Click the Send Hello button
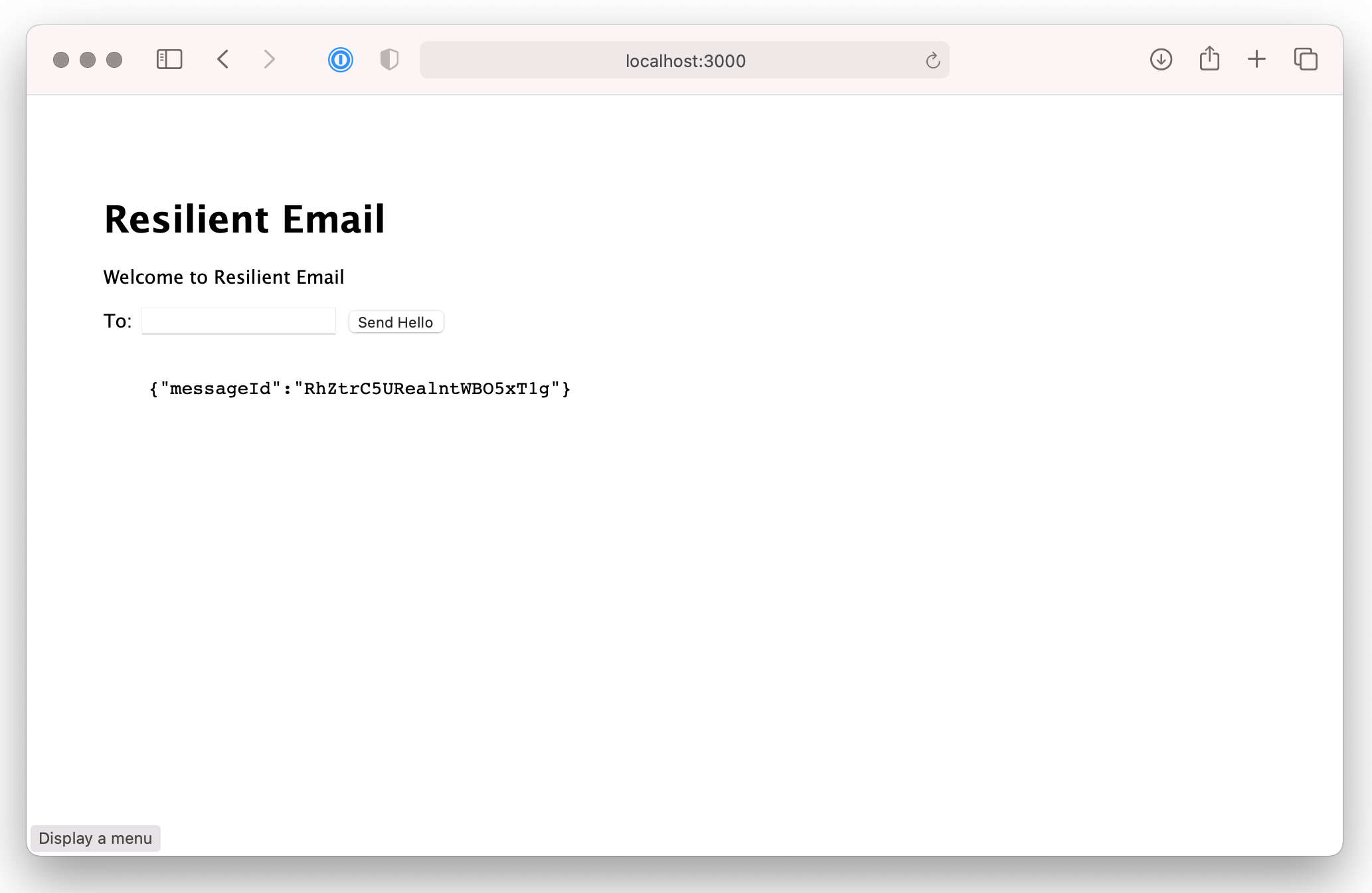The image size is (1372, 893). tap(396, 321)
